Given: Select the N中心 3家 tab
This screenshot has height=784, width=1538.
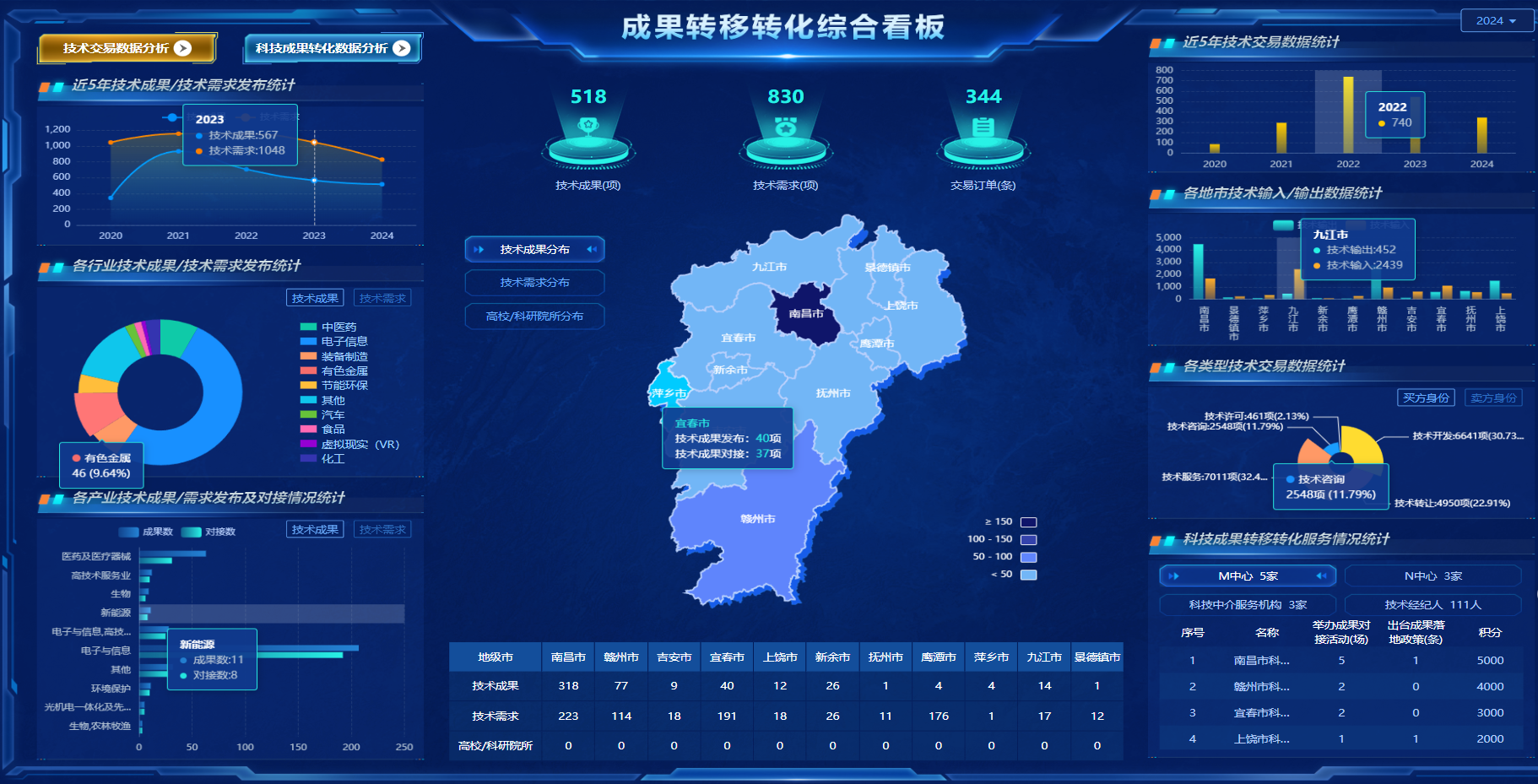Looking at the screenshot, I should click(x=1432, y=576).
